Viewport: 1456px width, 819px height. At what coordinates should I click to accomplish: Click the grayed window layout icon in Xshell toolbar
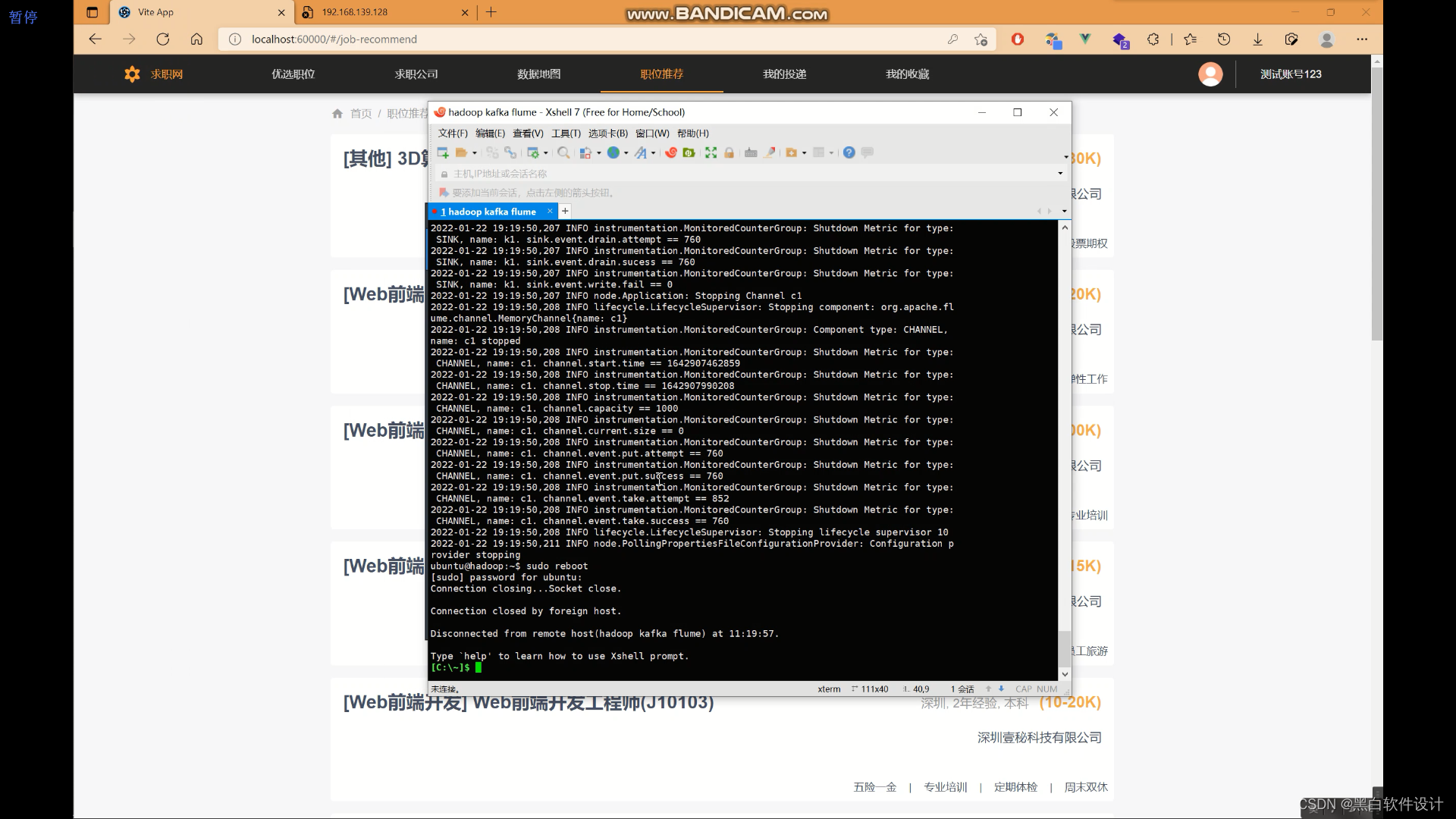819,152
